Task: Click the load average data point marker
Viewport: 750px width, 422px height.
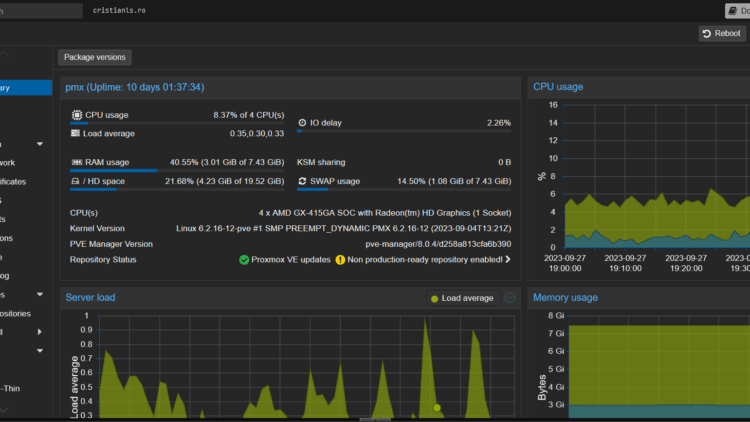Action: coord(437,408)
